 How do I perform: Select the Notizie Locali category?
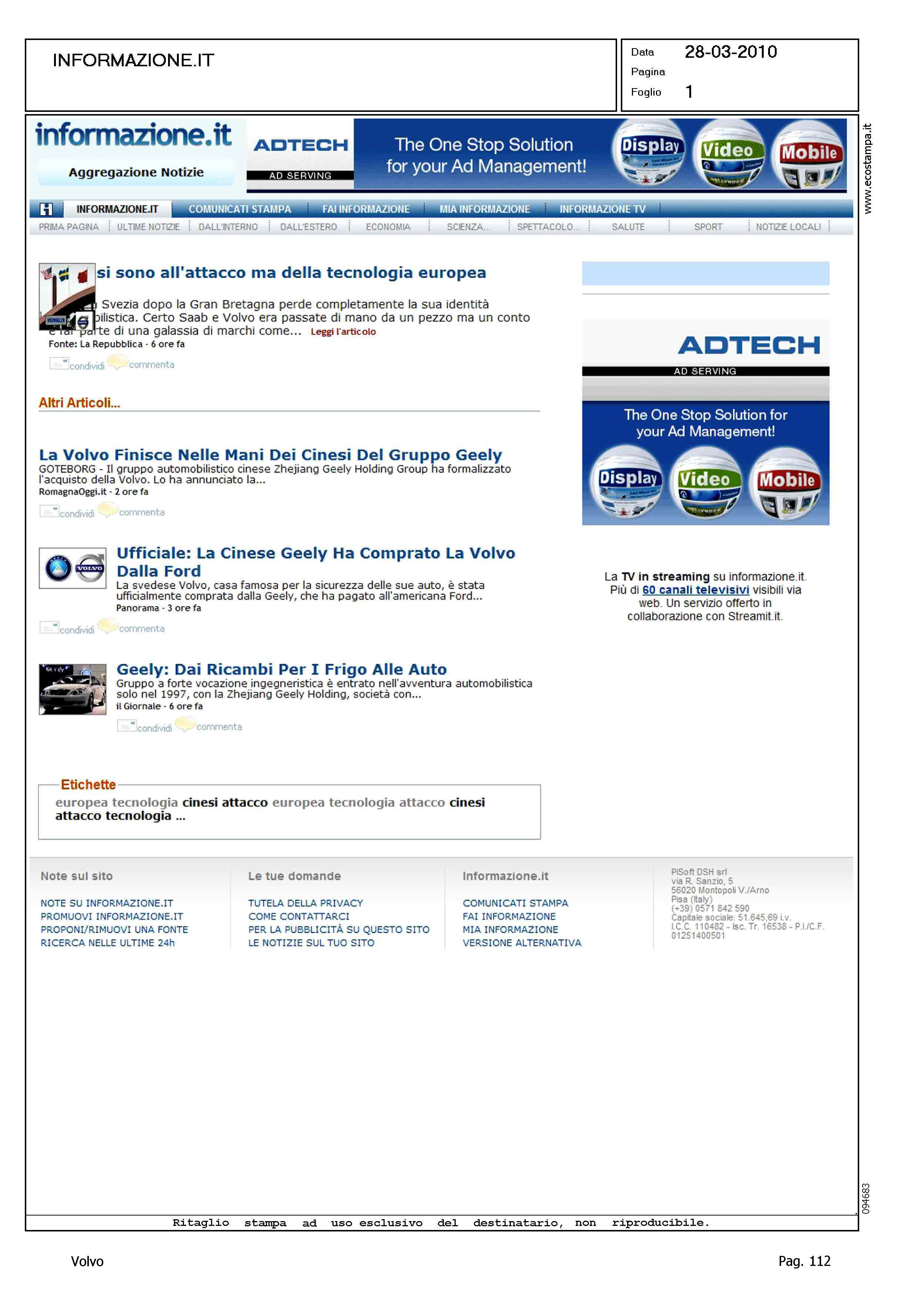pyautogui.click(x=788, y=227)
